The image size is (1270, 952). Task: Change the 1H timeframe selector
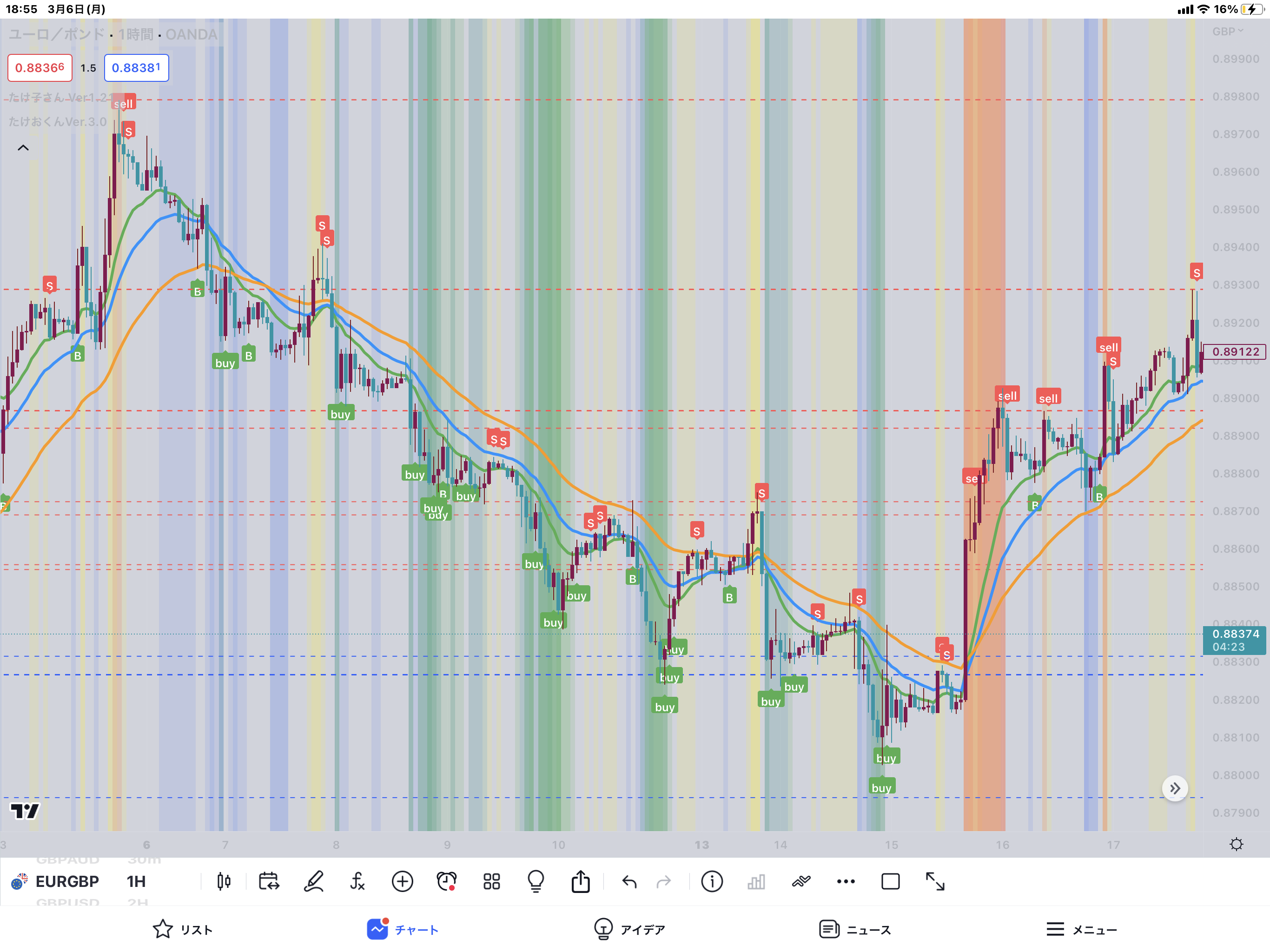point(136,881)
